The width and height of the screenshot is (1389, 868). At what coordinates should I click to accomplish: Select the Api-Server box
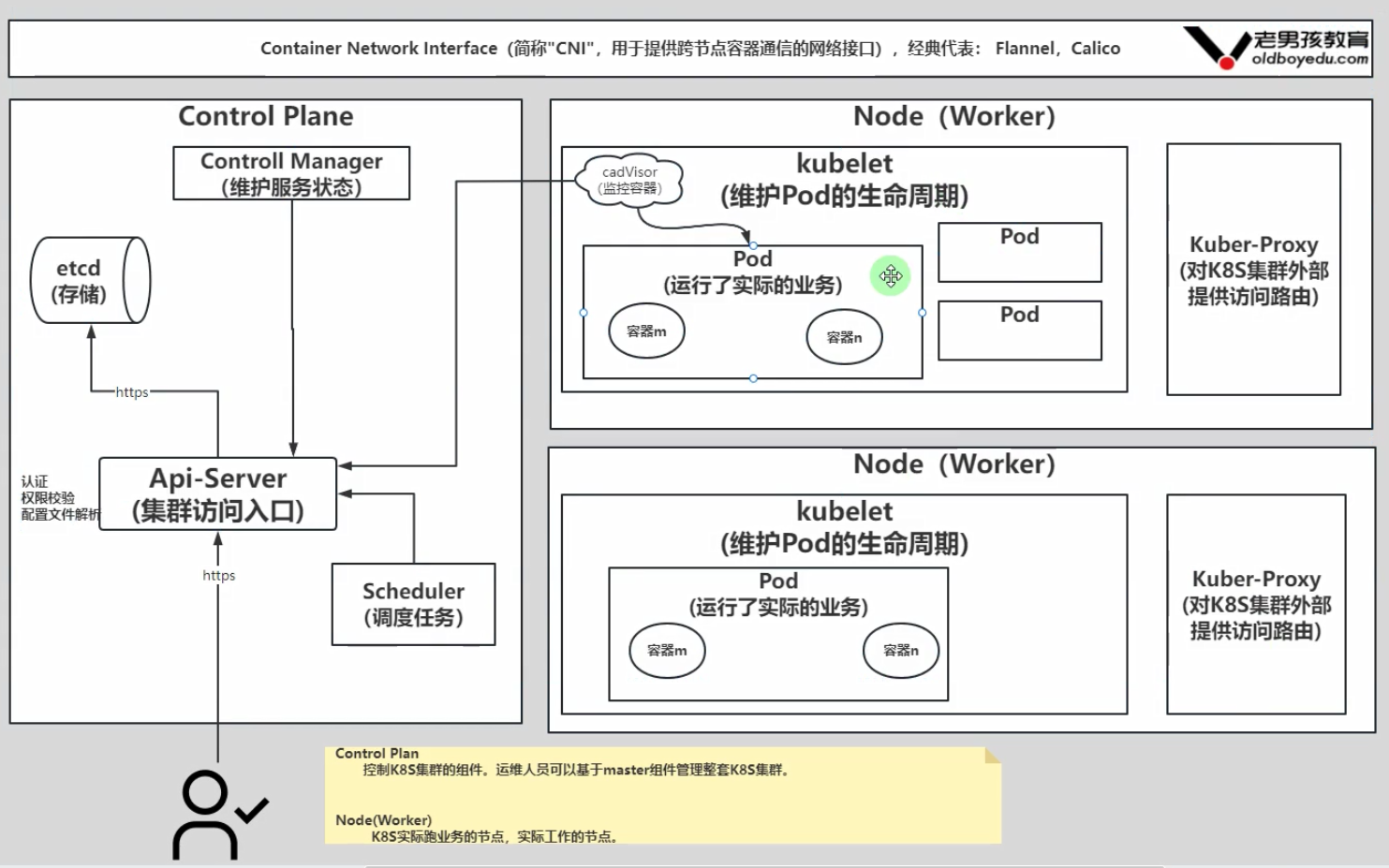point(217,493)
